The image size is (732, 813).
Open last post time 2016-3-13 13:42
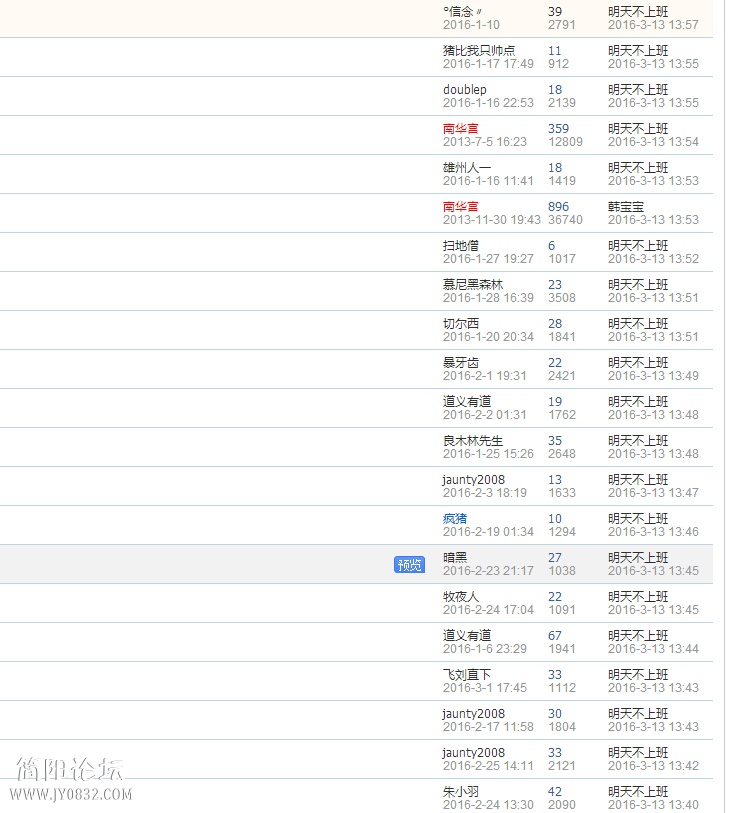click(x=653, y=765)
